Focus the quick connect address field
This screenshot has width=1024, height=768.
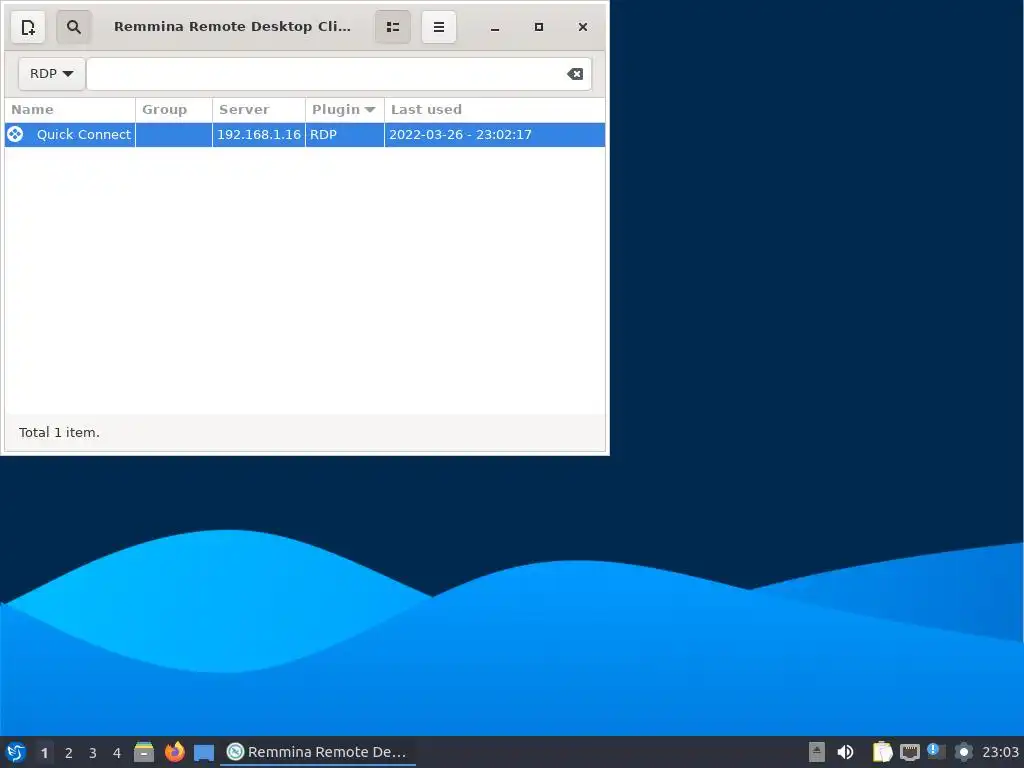339,74
